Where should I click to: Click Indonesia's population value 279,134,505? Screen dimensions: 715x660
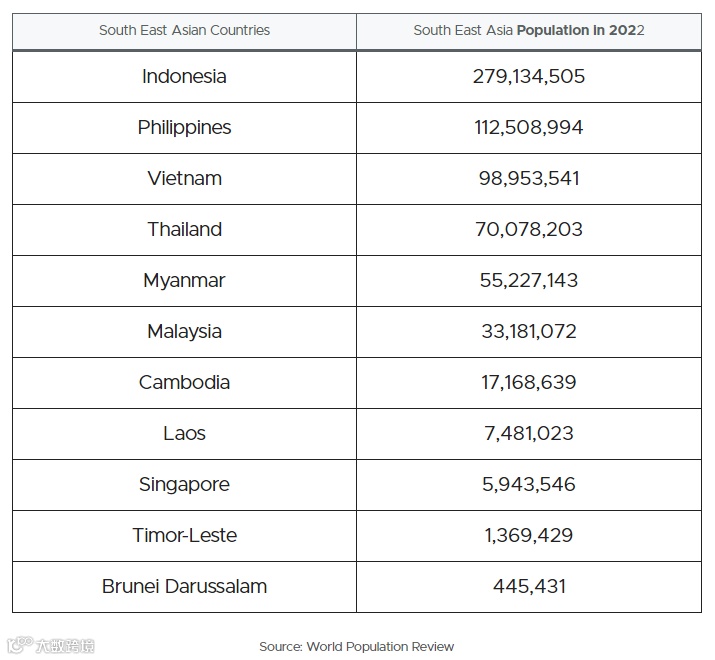click(x=528, y=76)
